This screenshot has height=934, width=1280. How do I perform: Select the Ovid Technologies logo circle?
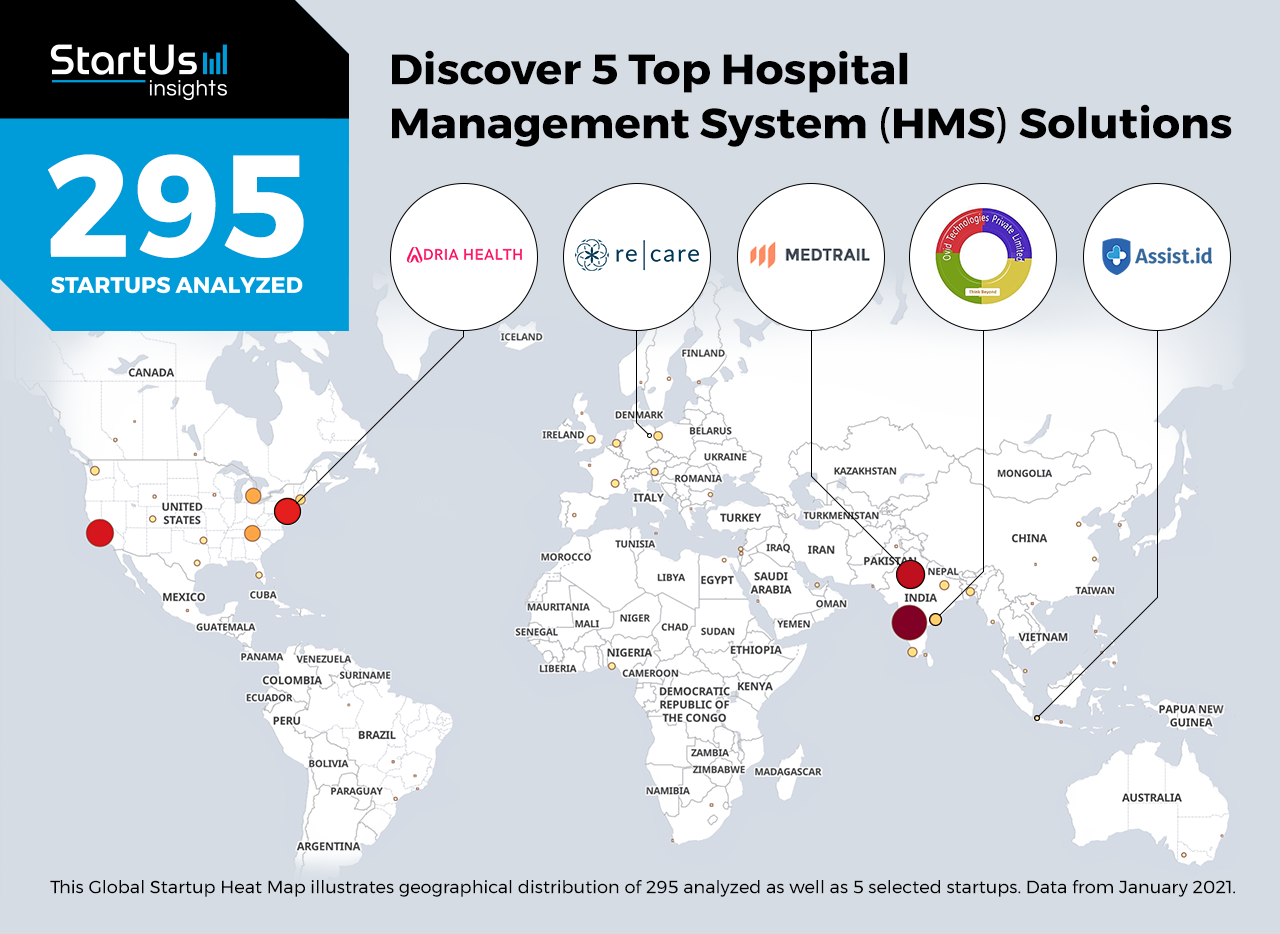point(984,257)
